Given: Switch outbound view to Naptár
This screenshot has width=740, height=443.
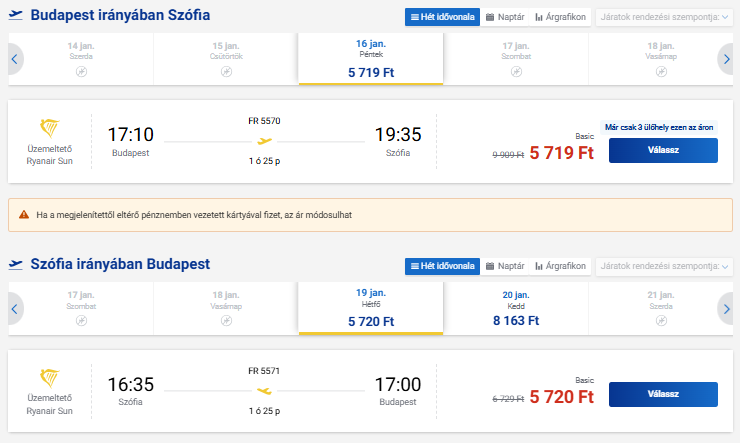Looking at the screenshot, I should (505, 17).
